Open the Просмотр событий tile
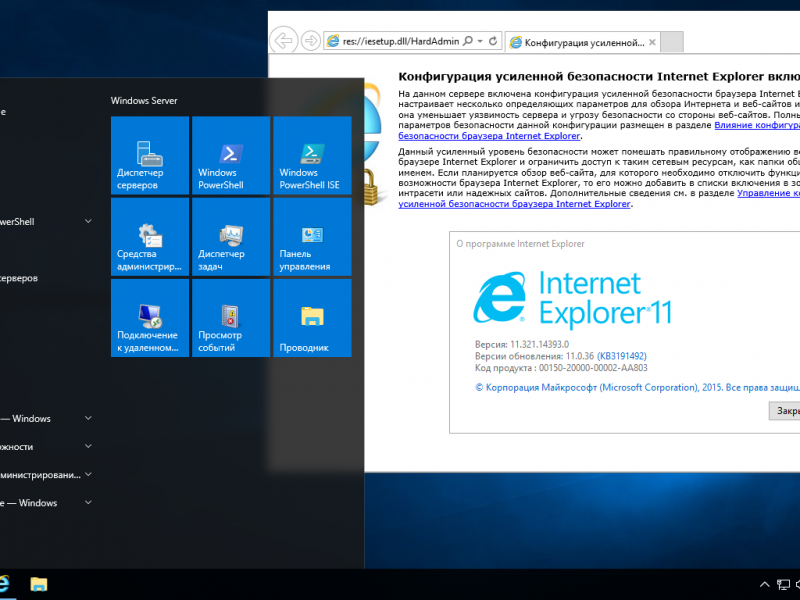800x600 pixels. click(x=231, y=318)
